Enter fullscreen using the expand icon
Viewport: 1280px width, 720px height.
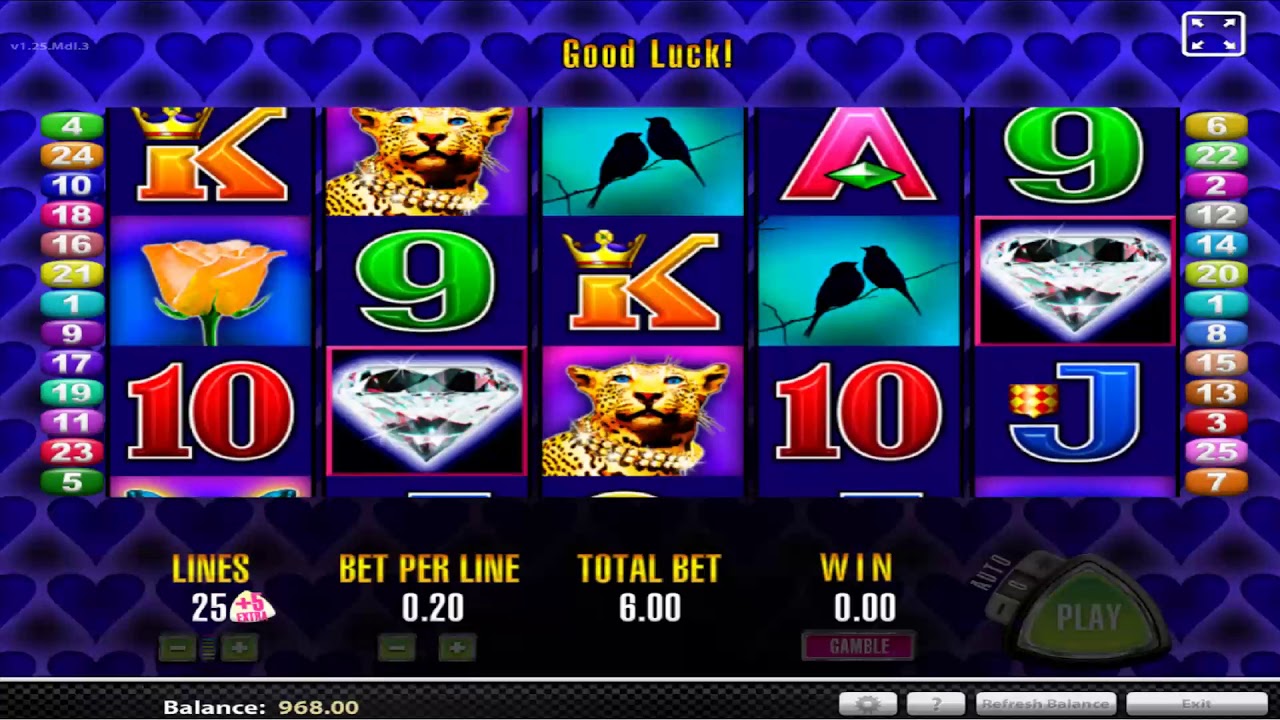[1213, 34]
